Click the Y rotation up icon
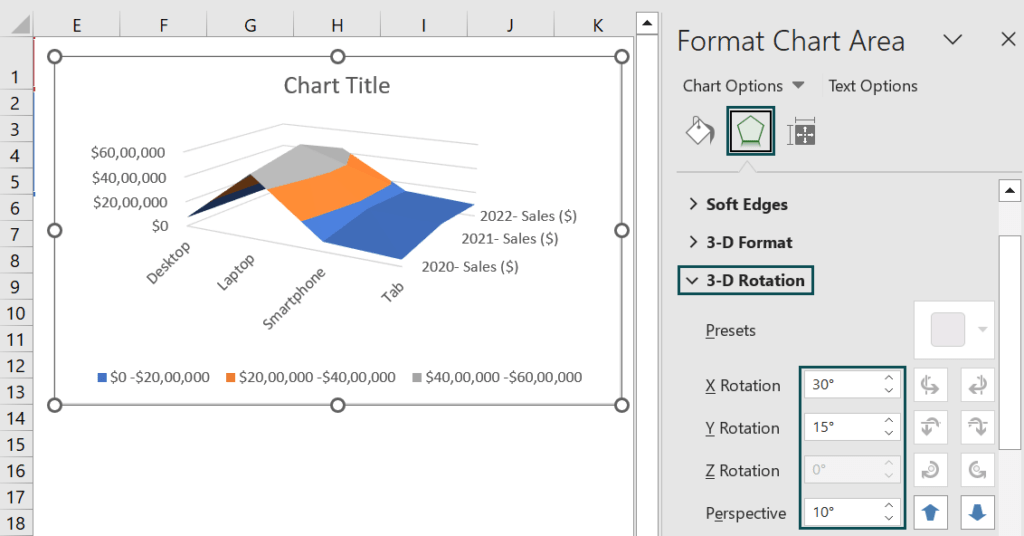 pos(930,428)
